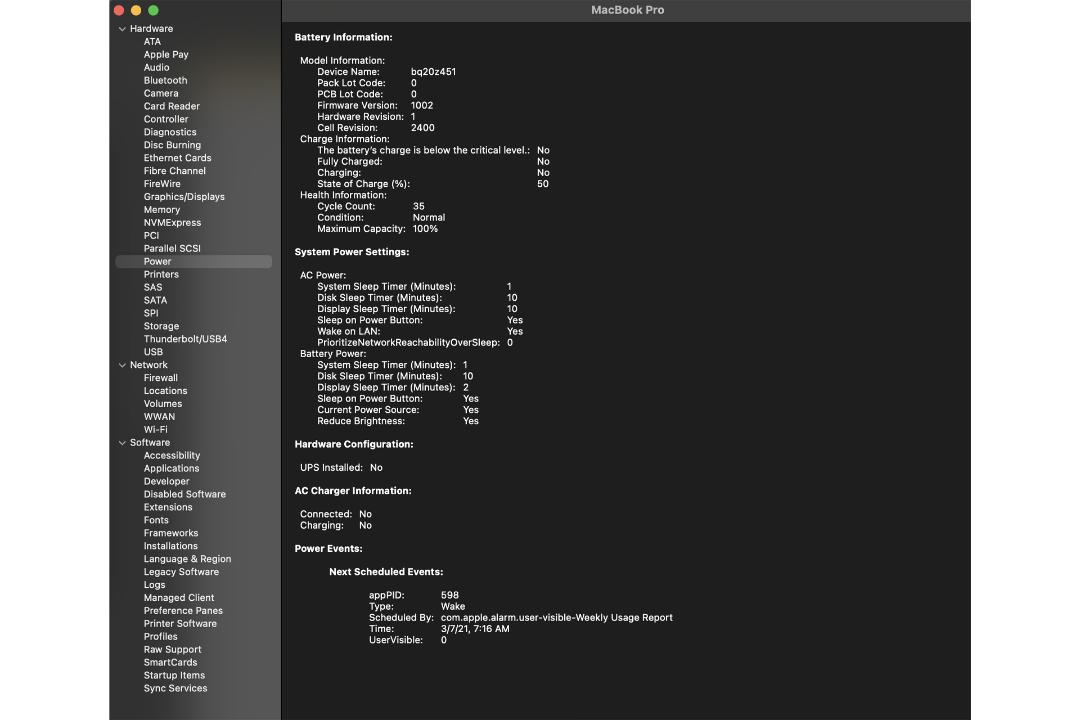The height and width of the screenshot is (720, 1080).
Task: Open Memory information
Action: [162, 210]
